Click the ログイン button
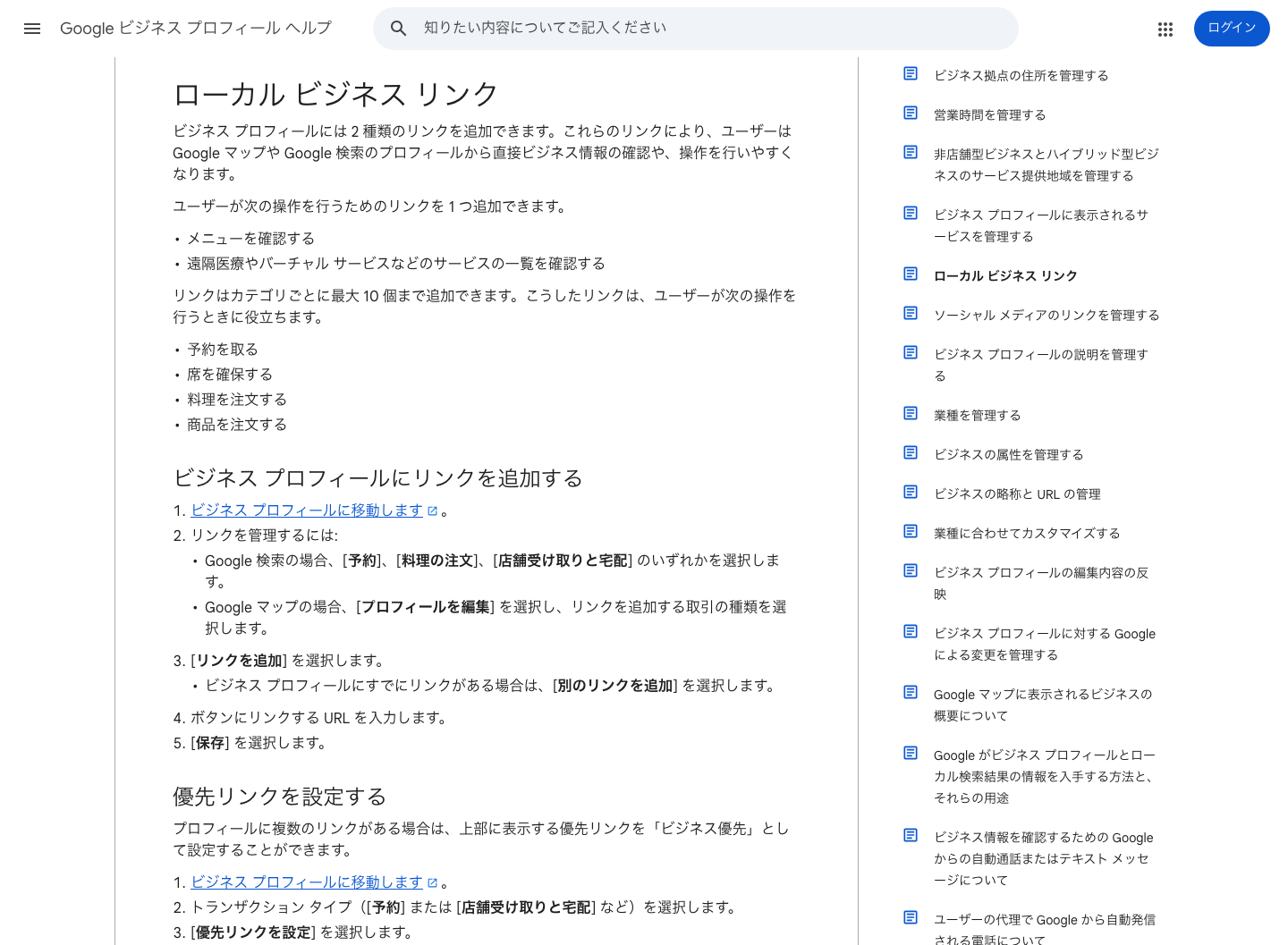This screenshot has height=945, width=1288. point(1232,29)
